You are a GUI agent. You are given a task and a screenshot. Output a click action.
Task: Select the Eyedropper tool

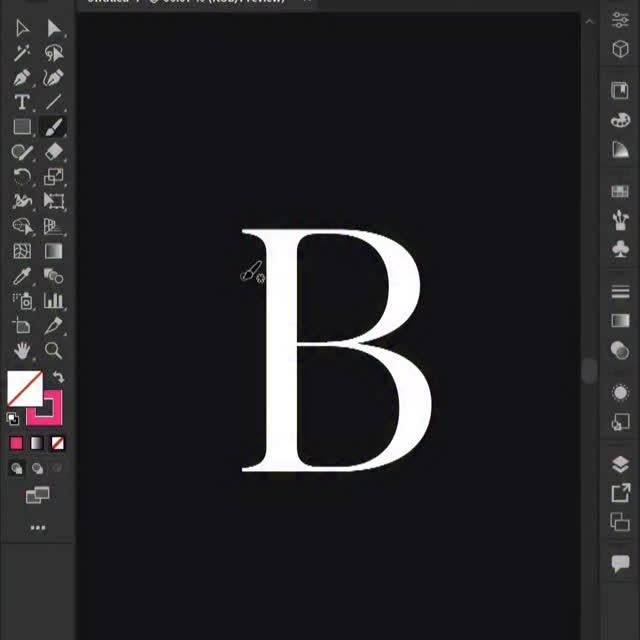[x=22, y=276]
